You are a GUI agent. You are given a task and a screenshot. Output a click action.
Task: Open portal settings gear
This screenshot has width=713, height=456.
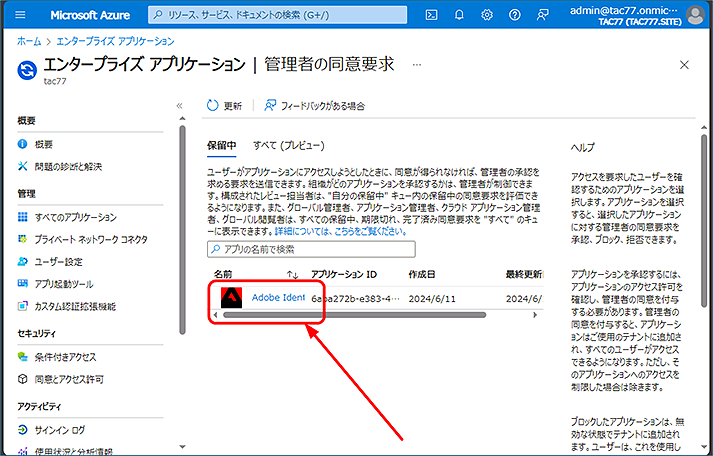point(487,15)
